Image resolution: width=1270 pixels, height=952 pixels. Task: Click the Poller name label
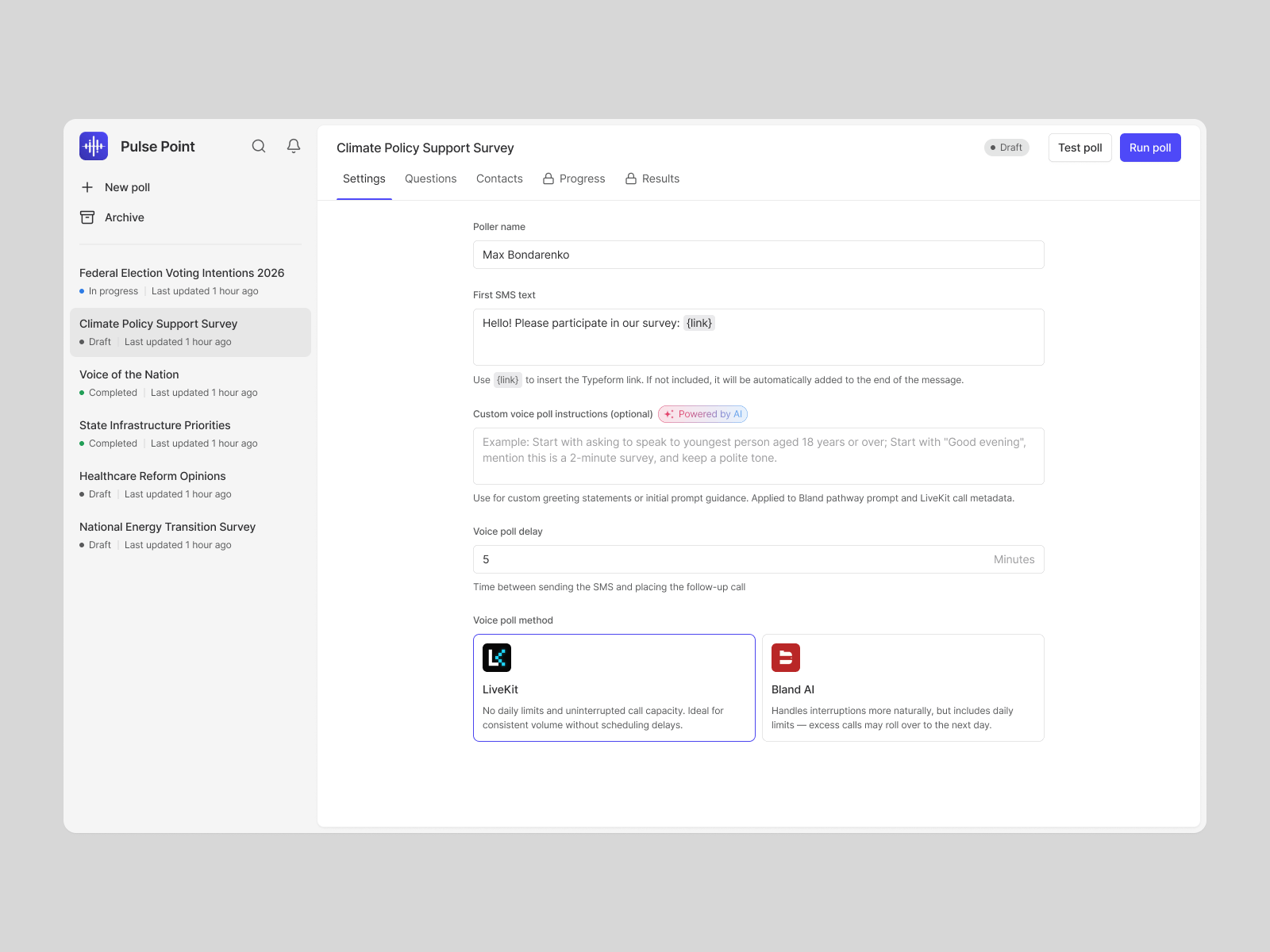499,227
